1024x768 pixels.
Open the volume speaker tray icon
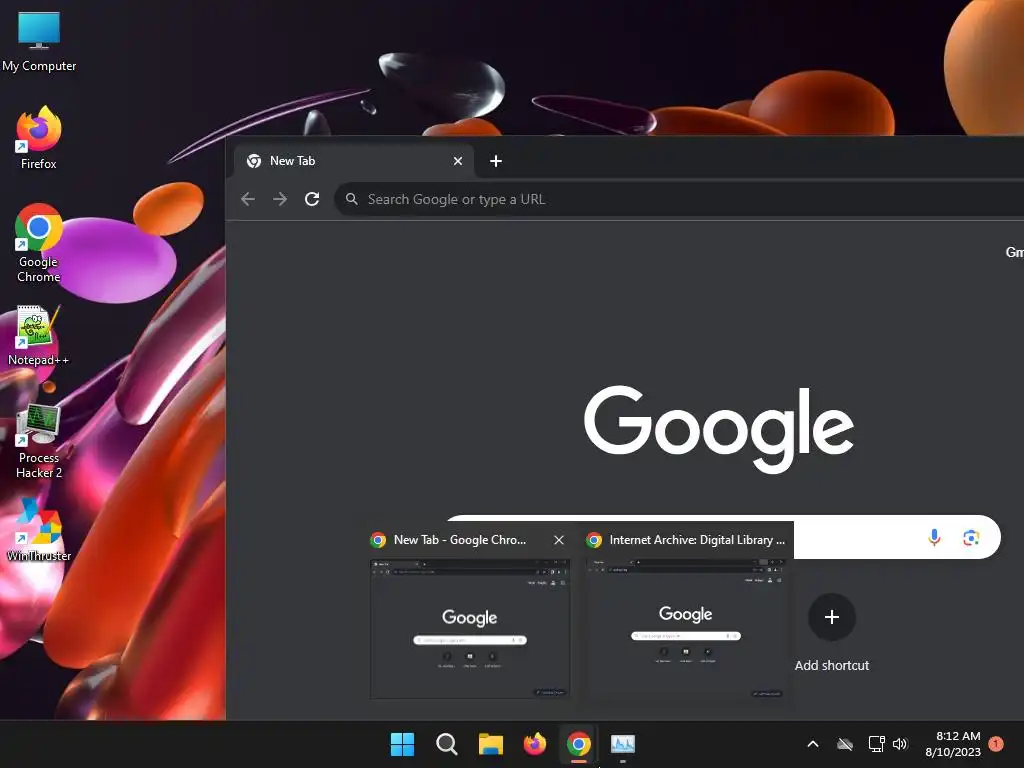coord(900,744)
